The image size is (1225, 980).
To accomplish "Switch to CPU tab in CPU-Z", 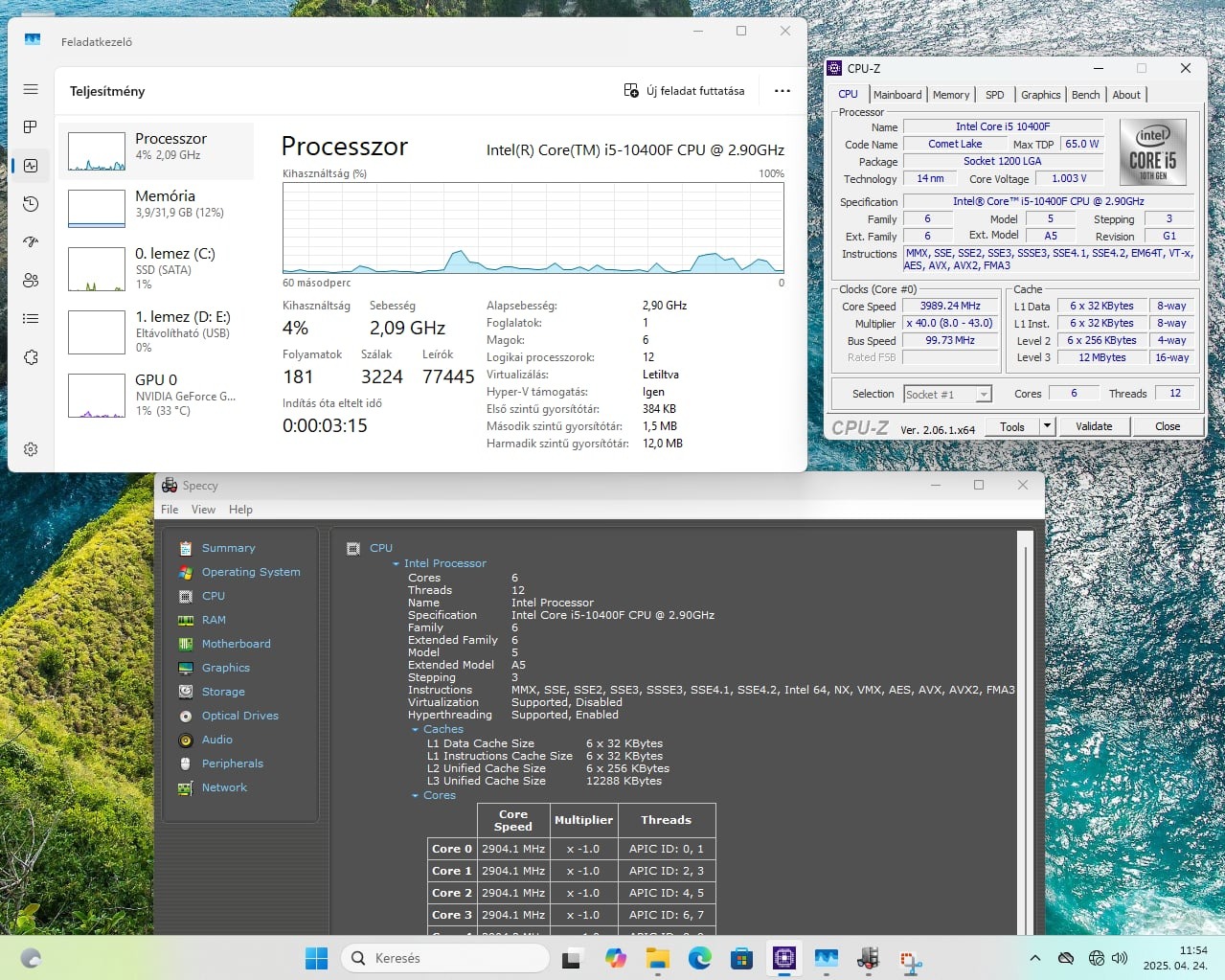I will [x=849, y=95].
